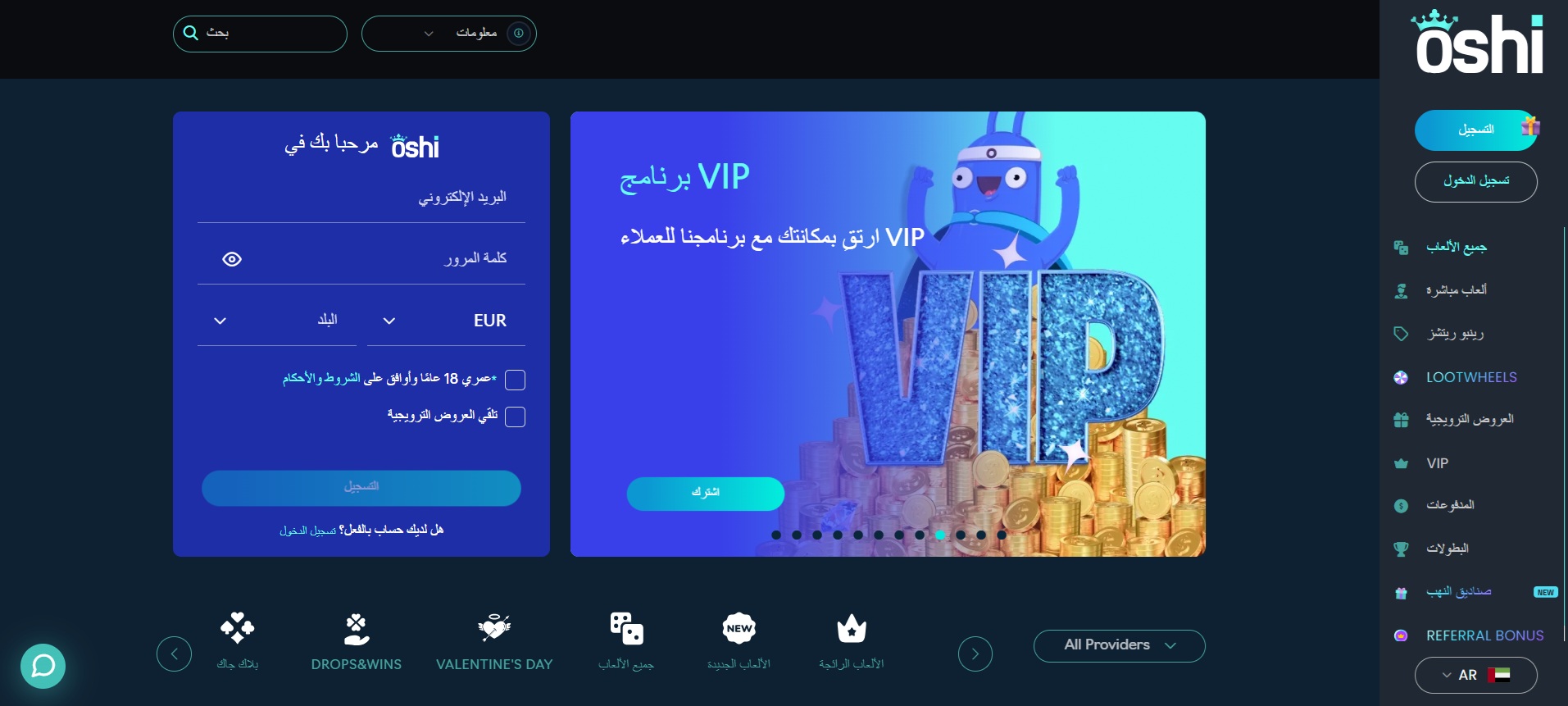1568x706 pixels.
Task: Click the NEW games badge icon
Action: 739,628
